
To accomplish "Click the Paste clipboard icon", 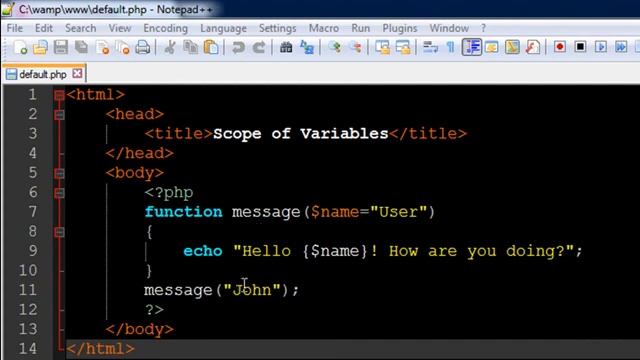I will pos(211,47).
